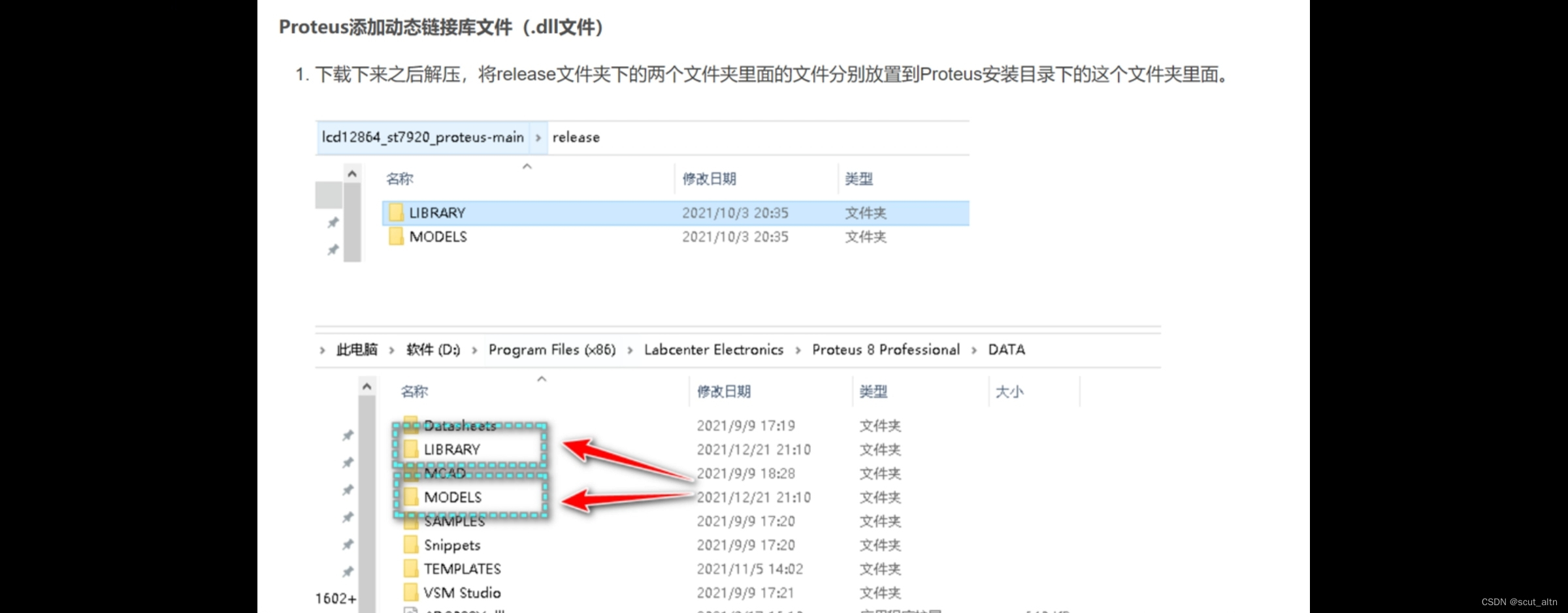The image size is (1568, 613).
Task: Expand the chevron before 此电脑 in the address bar
Action: point(322,350)
